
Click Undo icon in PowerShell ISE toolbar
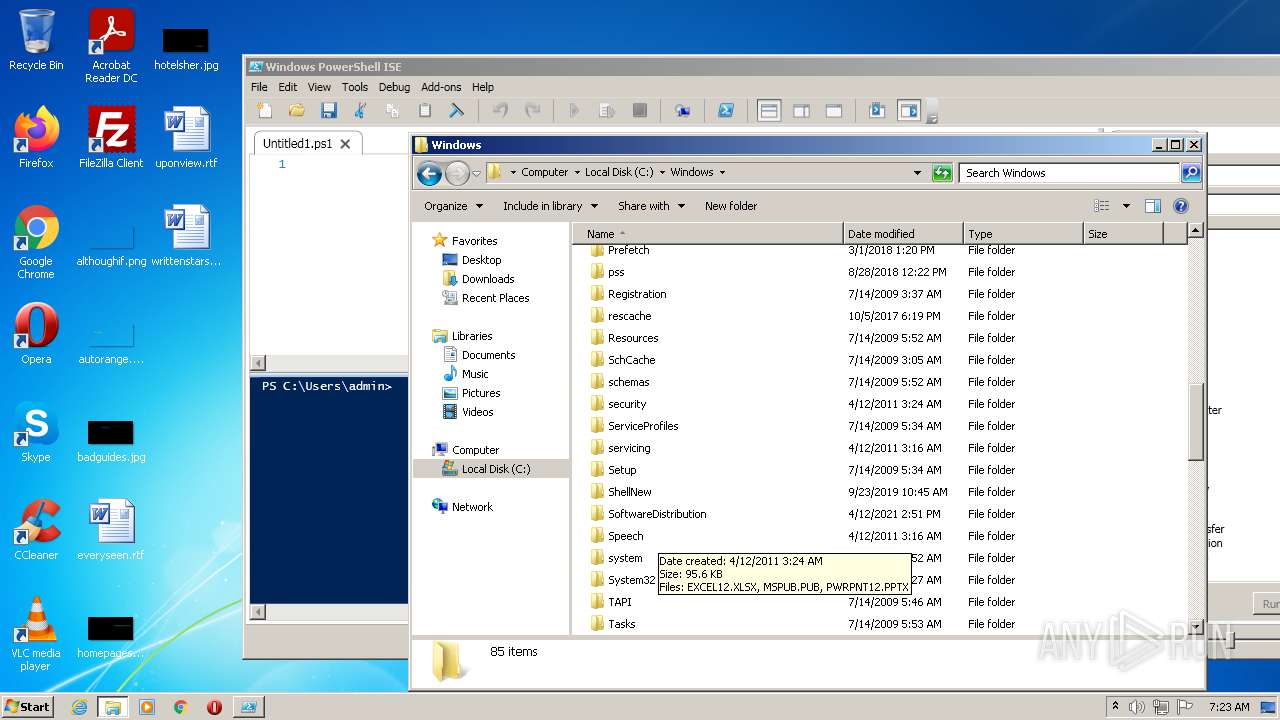pyautogui.click(x=500, y=111)
